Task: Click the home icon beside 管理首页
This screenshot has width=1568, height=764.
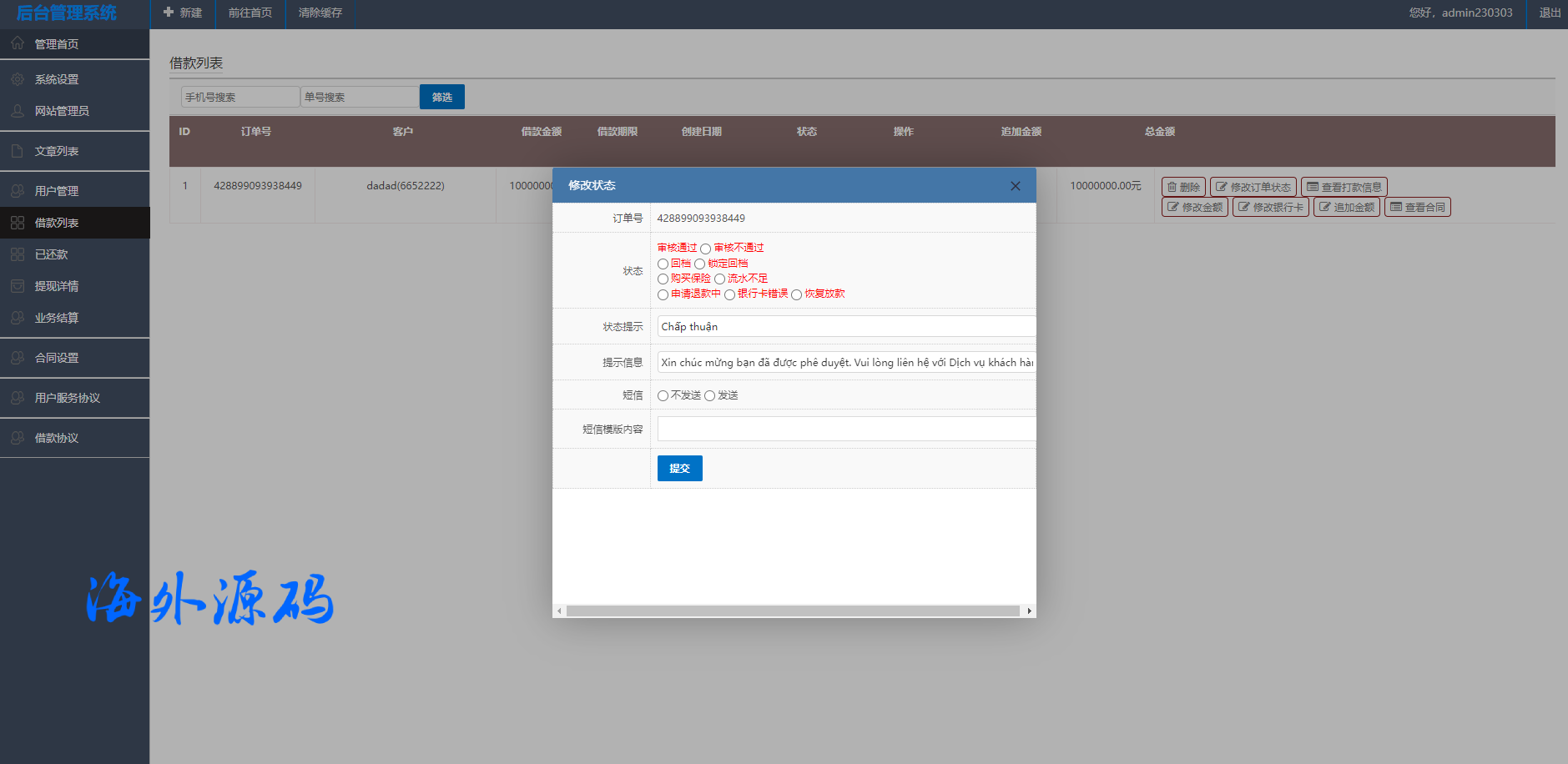Action: pos(18,43)
